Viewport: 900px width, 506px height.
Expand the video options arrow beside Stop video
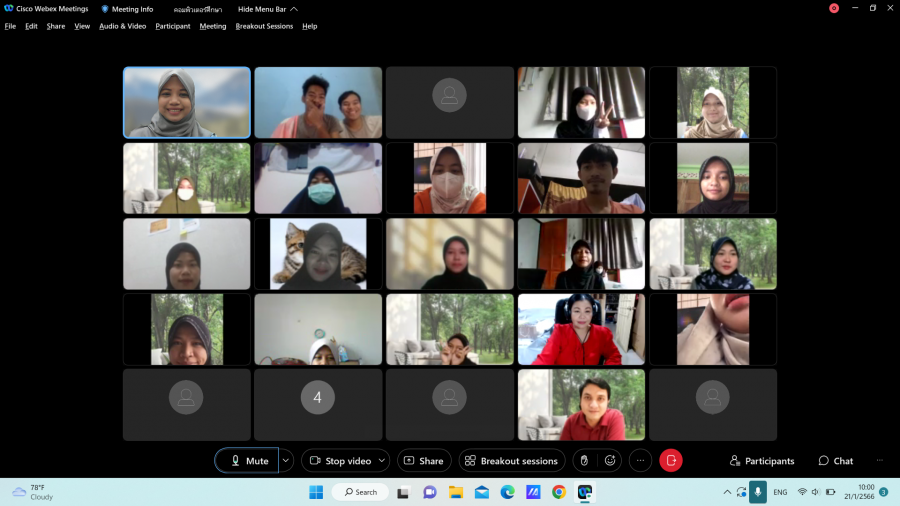coord(381,460)
